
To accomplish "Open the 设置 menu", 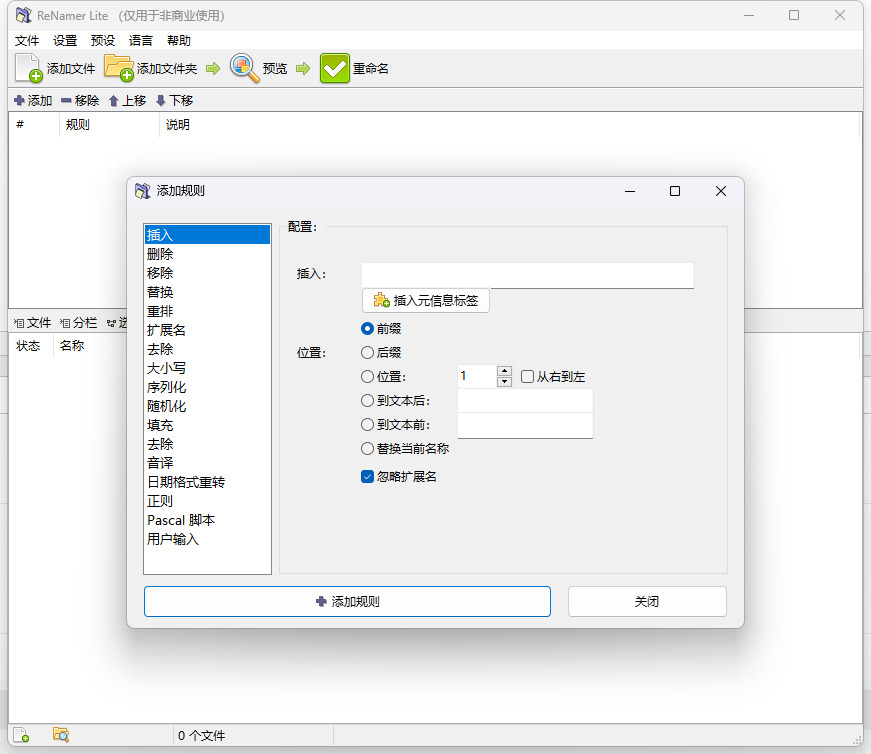I will tap(64, 41).
